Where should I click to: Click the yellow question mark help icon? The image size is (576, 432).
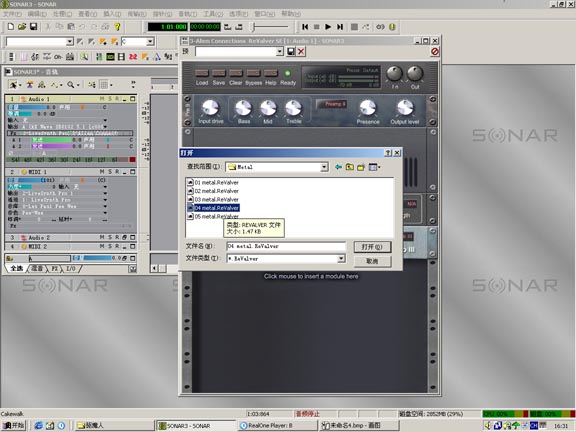click(x=117, y=26)
